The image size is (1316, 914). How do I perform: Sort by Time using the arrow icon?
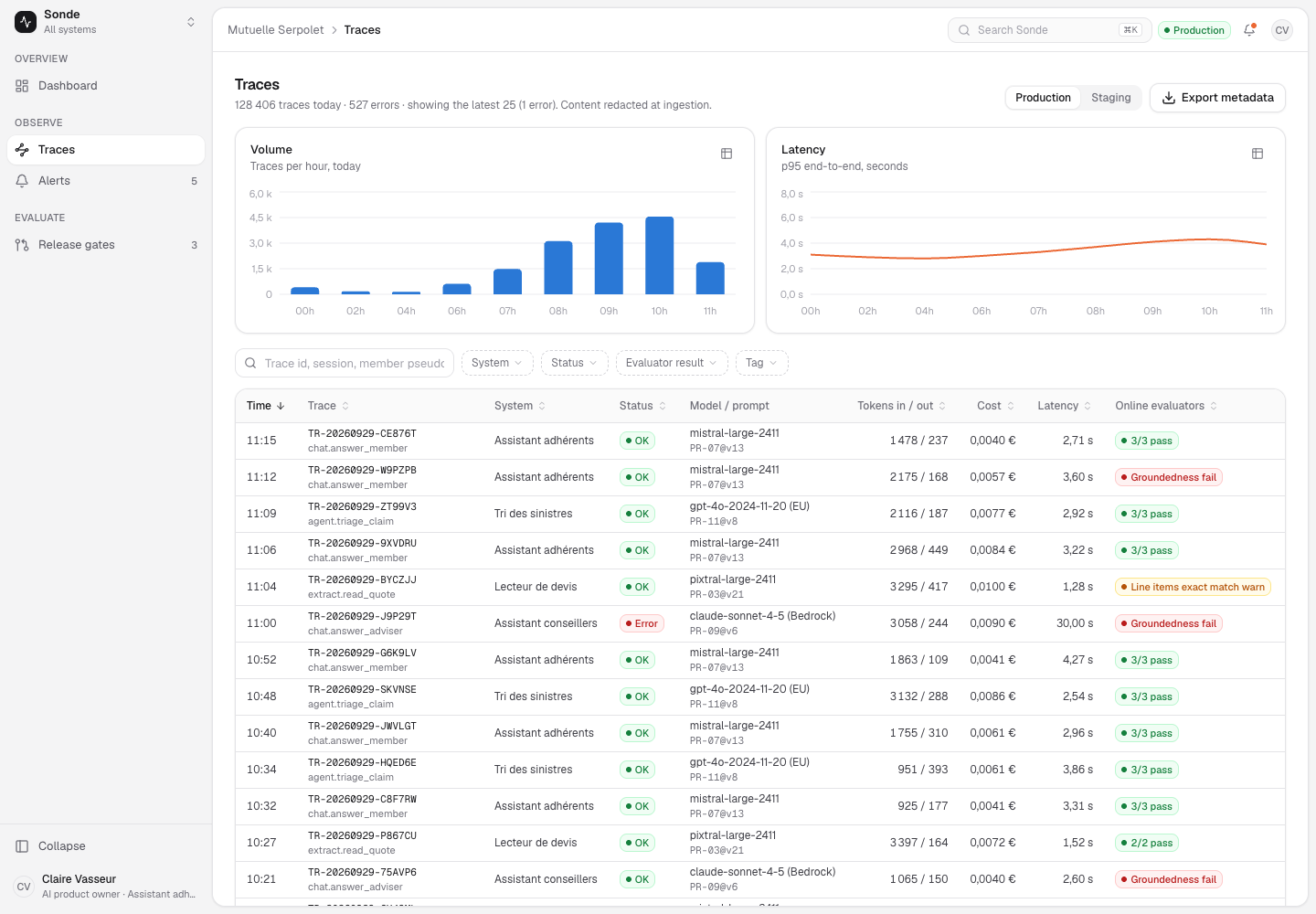click(x=281, y=406)
